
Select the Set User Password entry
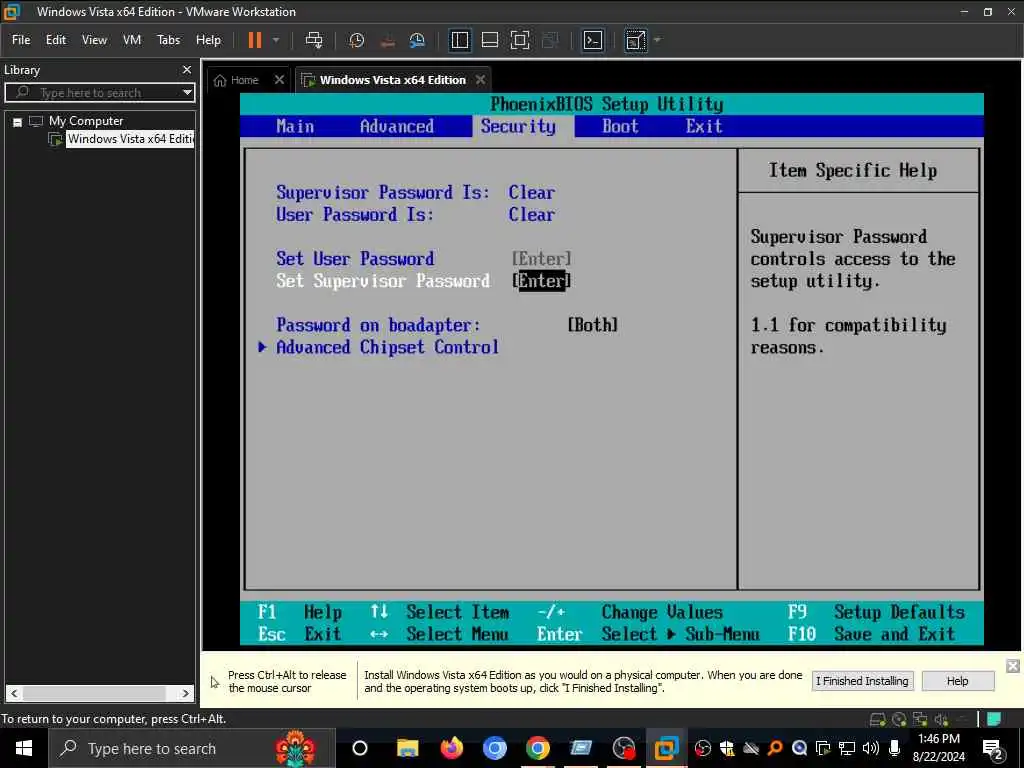click(355, 259)
